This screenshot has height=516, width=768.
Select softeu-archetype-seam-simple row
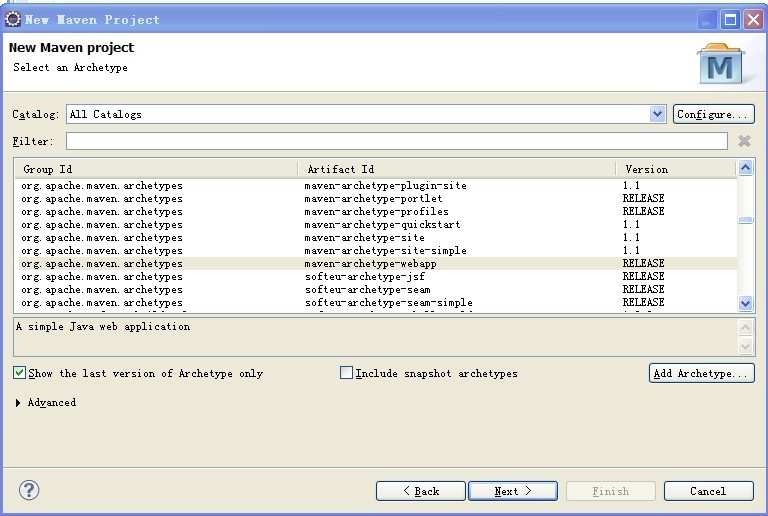377,303
